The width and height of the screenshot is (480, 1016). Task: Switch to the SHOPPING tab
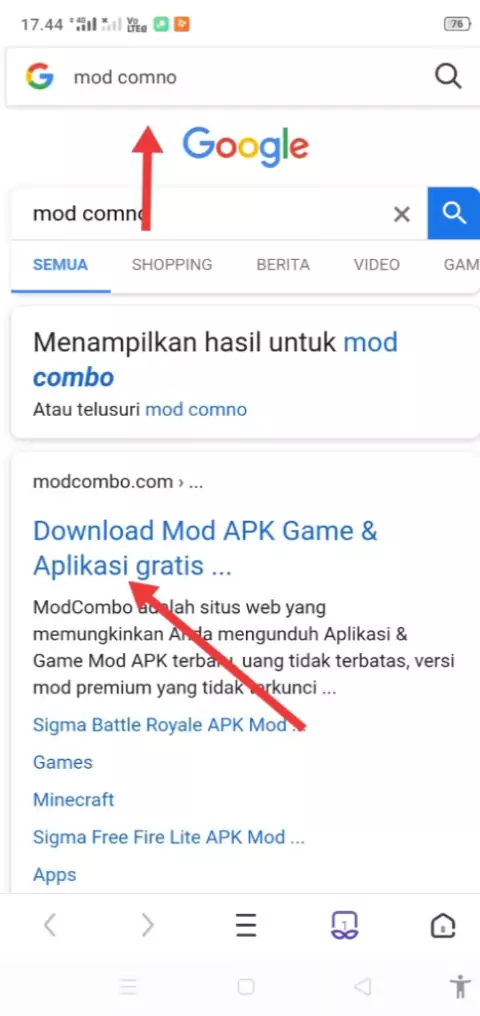[172, 264]
